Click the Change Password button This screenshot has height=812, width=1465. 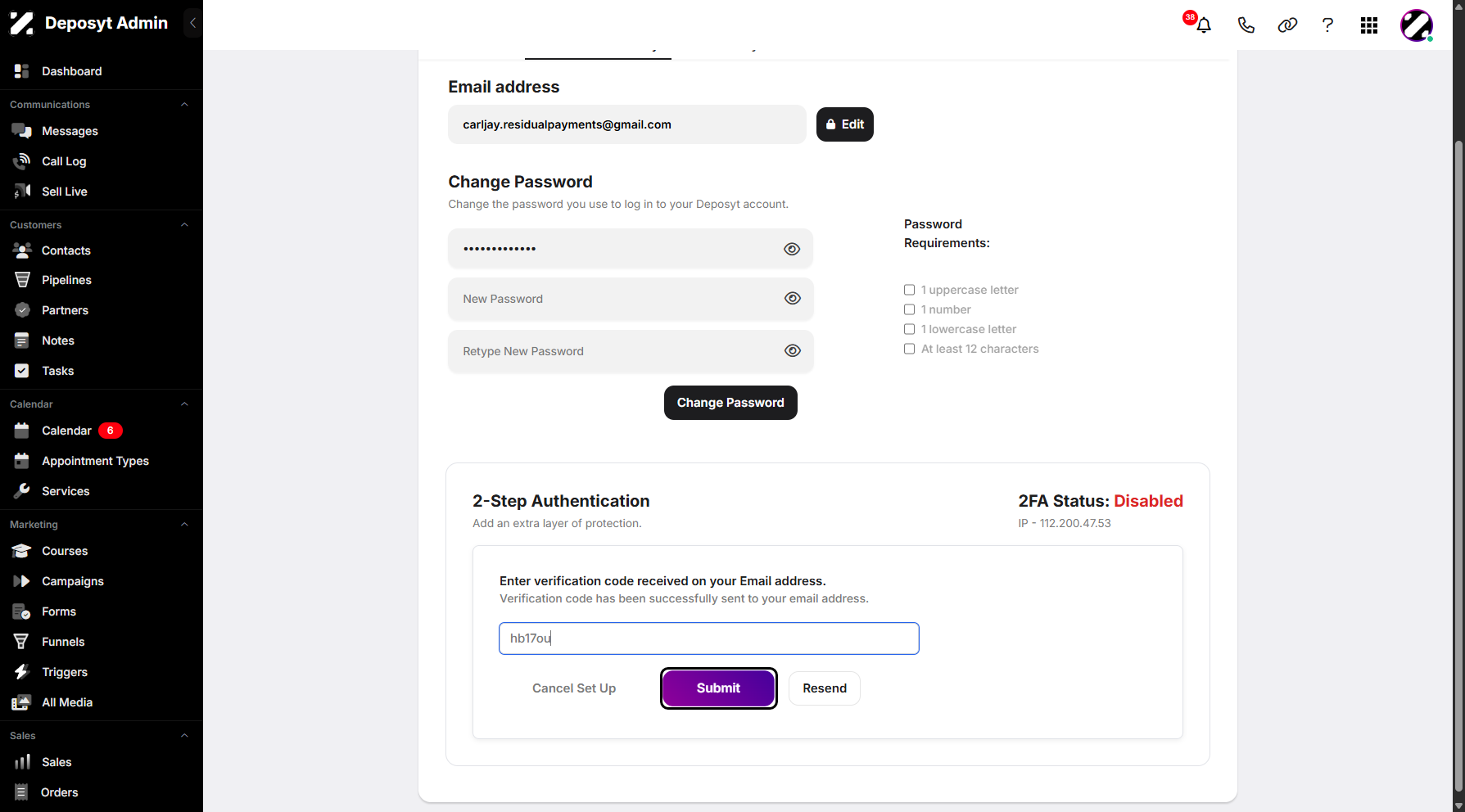pyautogui.click(x=730, y=403)
